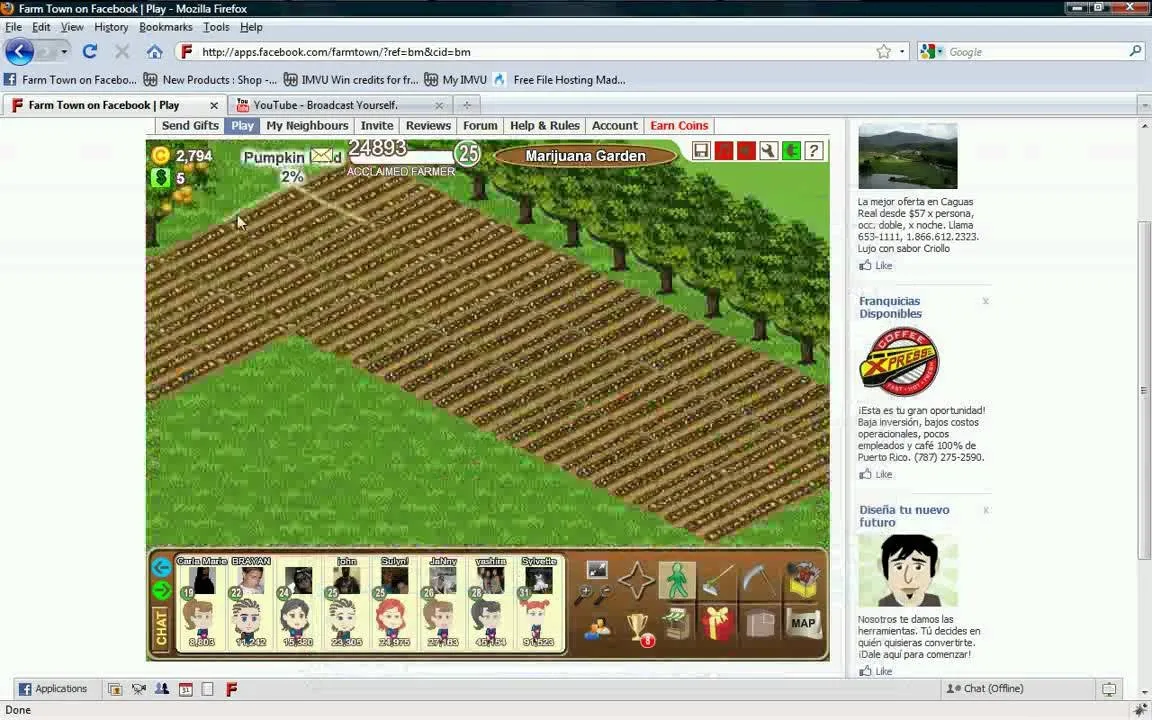Select the green walk avatar tool

click(x=677, y=580)
